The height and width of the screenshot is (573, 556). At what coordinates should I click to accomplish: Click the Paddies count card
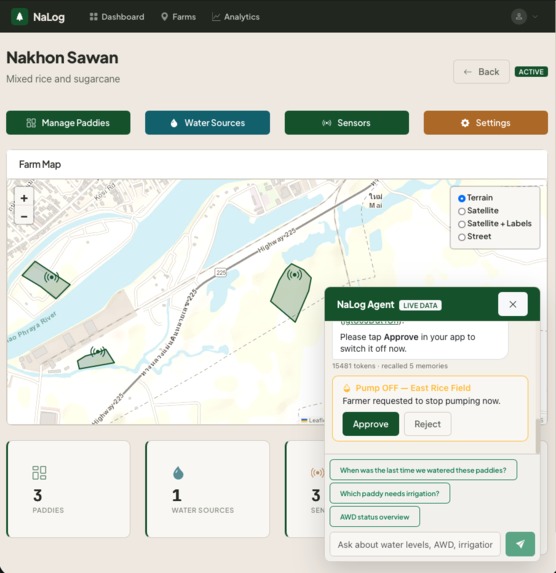[x=68, y=489]
